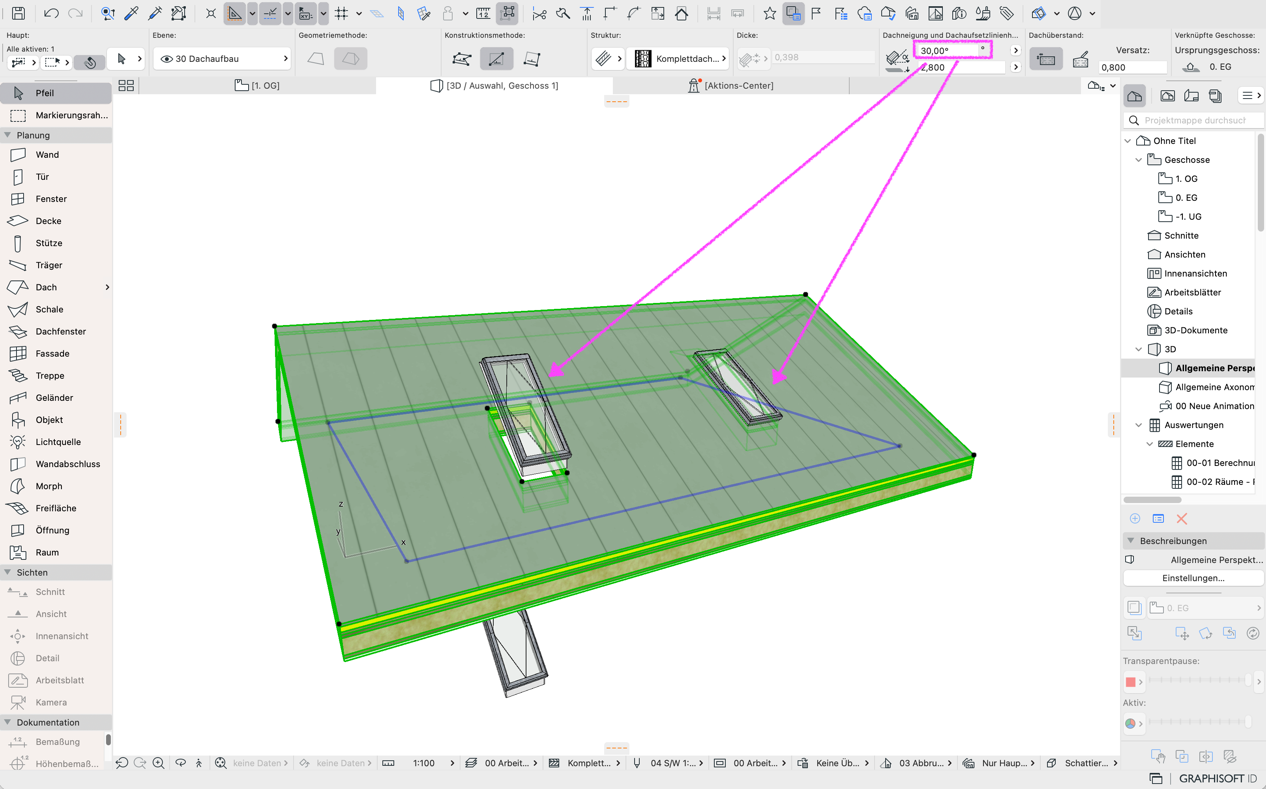Image resolution: width=1266 pixels, height=789 pixels.
Task: Select the Morph tool
Action: coord(56,486)
